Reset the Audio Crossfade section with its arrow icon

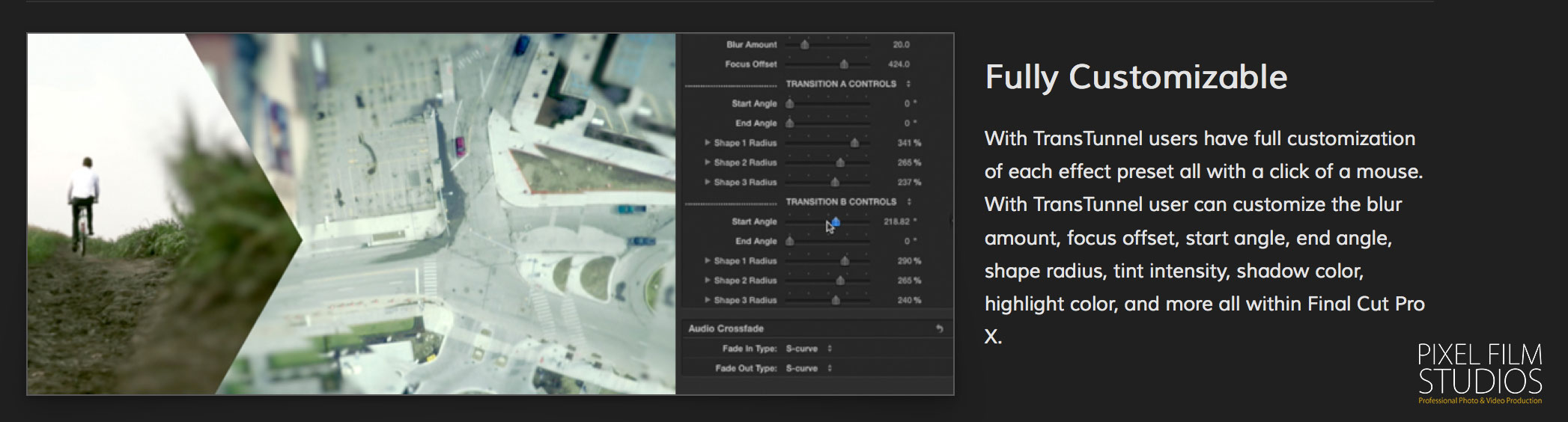tap(939, 328)
